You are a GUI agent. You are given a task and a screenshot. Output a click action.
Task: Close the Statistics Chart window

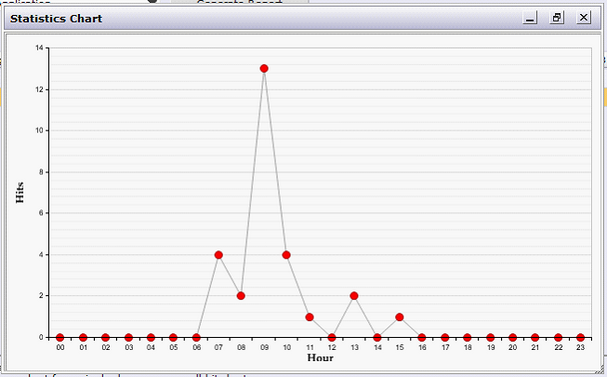tap(583, 17)
